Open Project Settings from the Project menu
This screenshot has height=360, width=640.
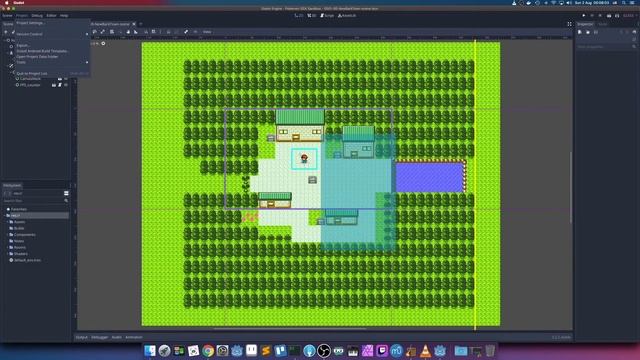(x=30, y=23)
